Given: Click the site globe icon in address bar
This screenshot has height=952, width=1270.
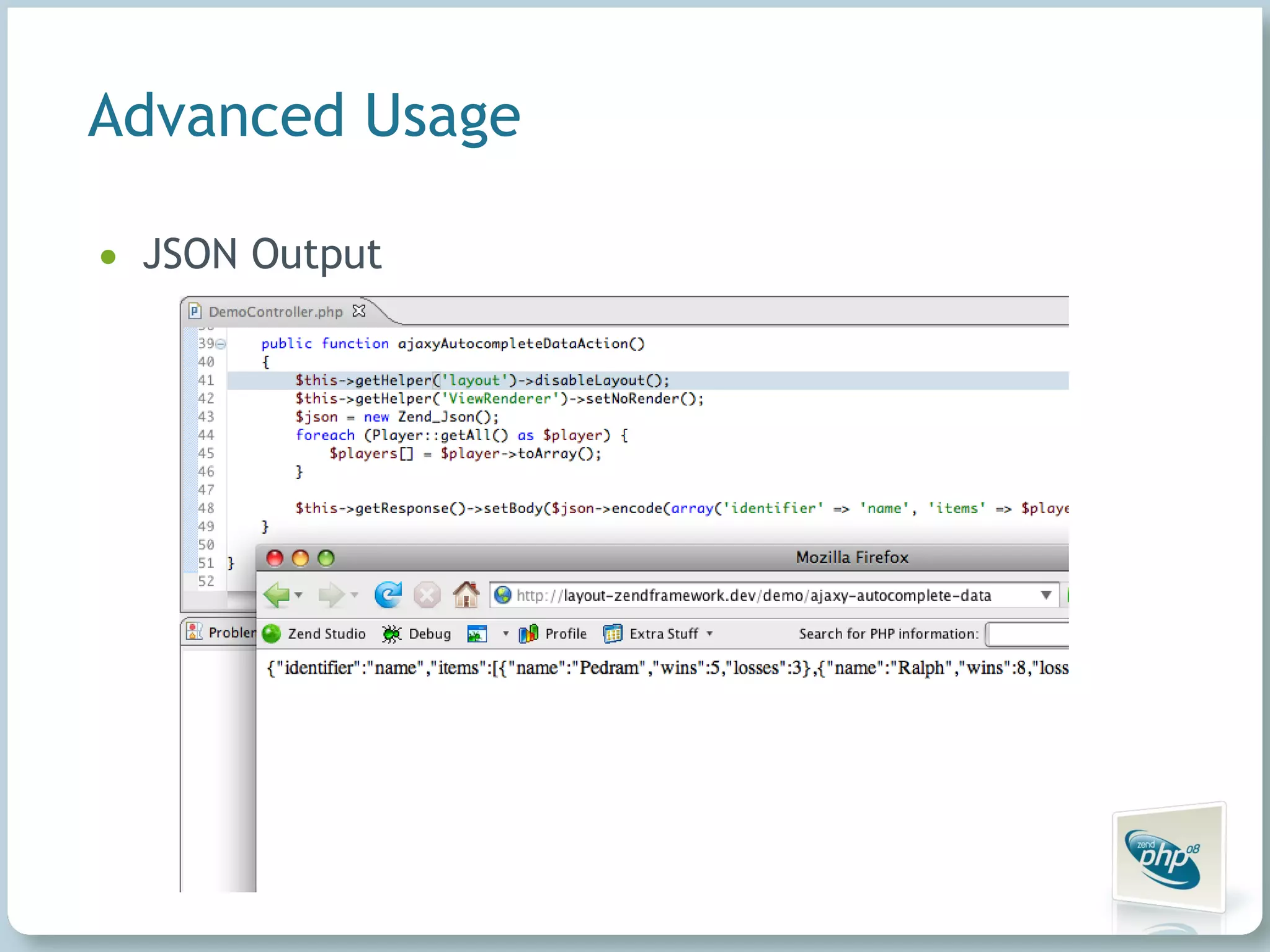Looking at the screenshot, I should pos(503,596).
